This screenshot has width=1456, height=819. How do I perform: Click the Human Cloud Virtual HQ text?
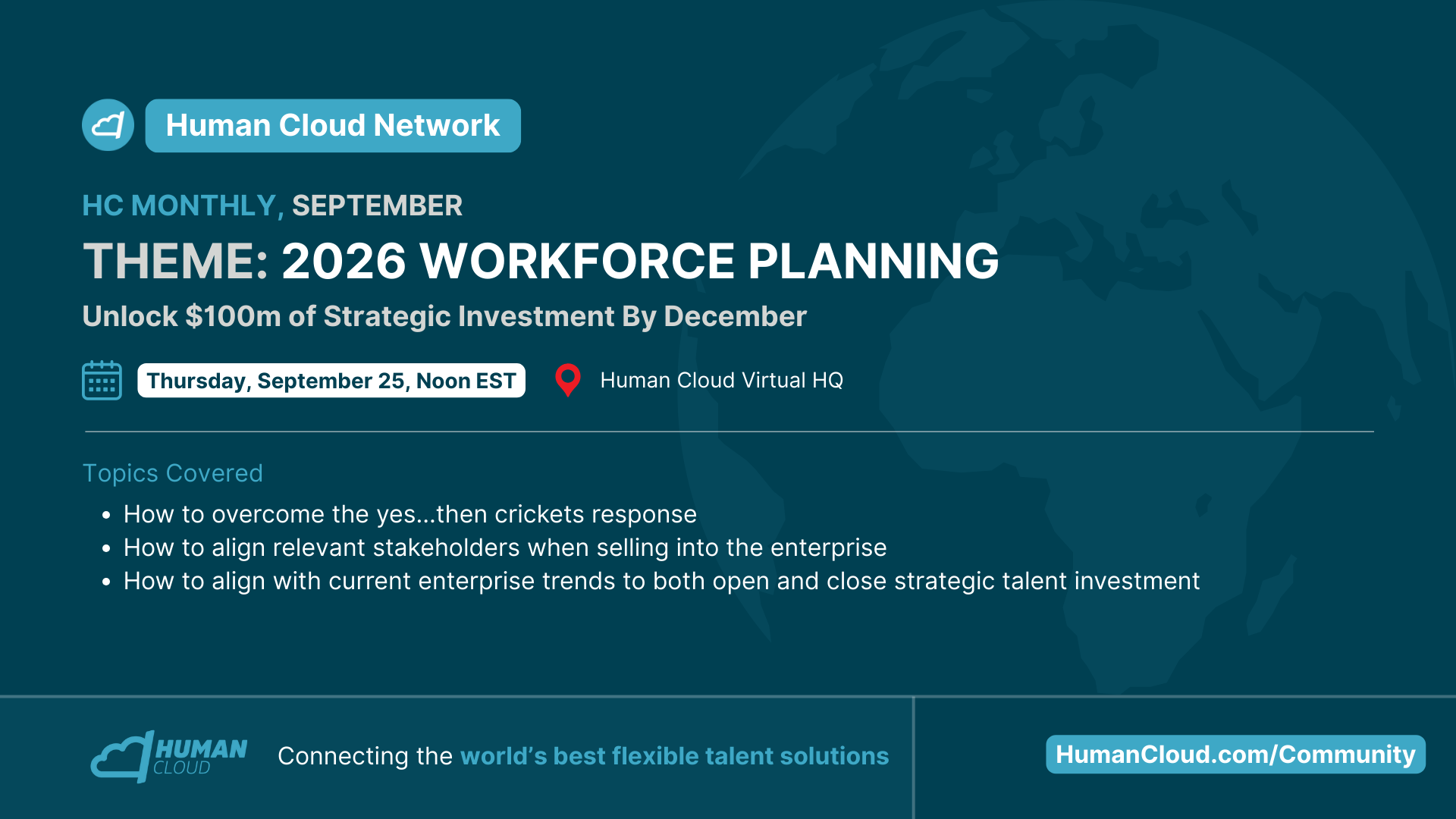pos(721,380)
